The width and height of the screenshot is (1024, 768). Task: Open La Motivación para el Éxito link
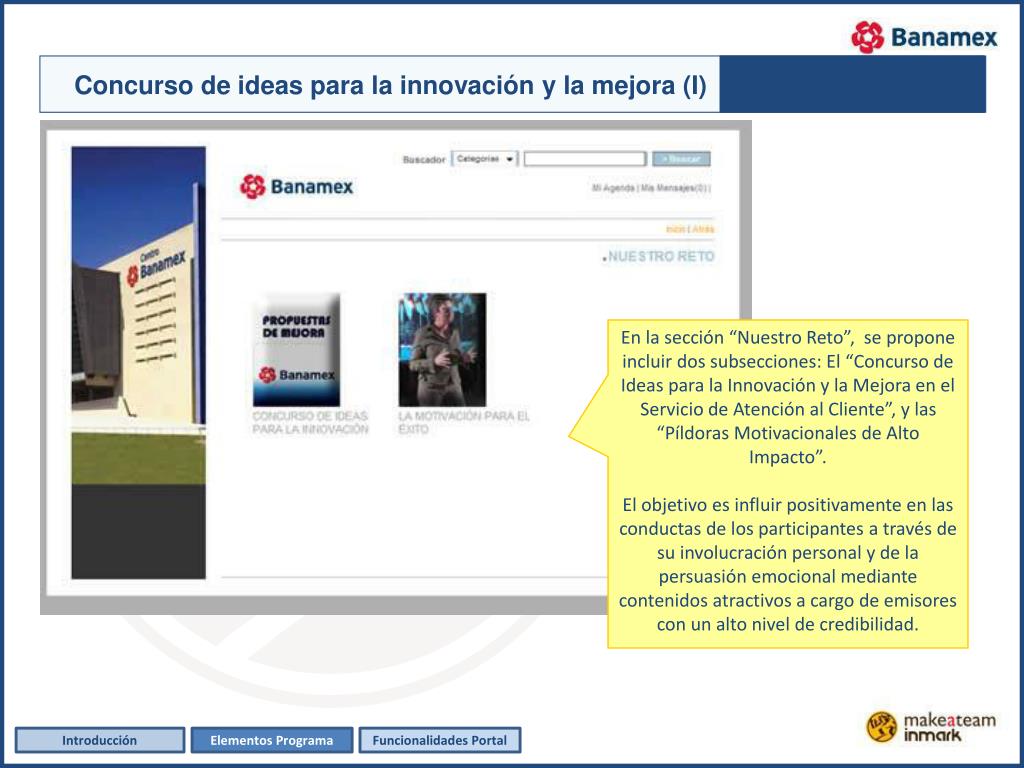(x=464, y=423)
